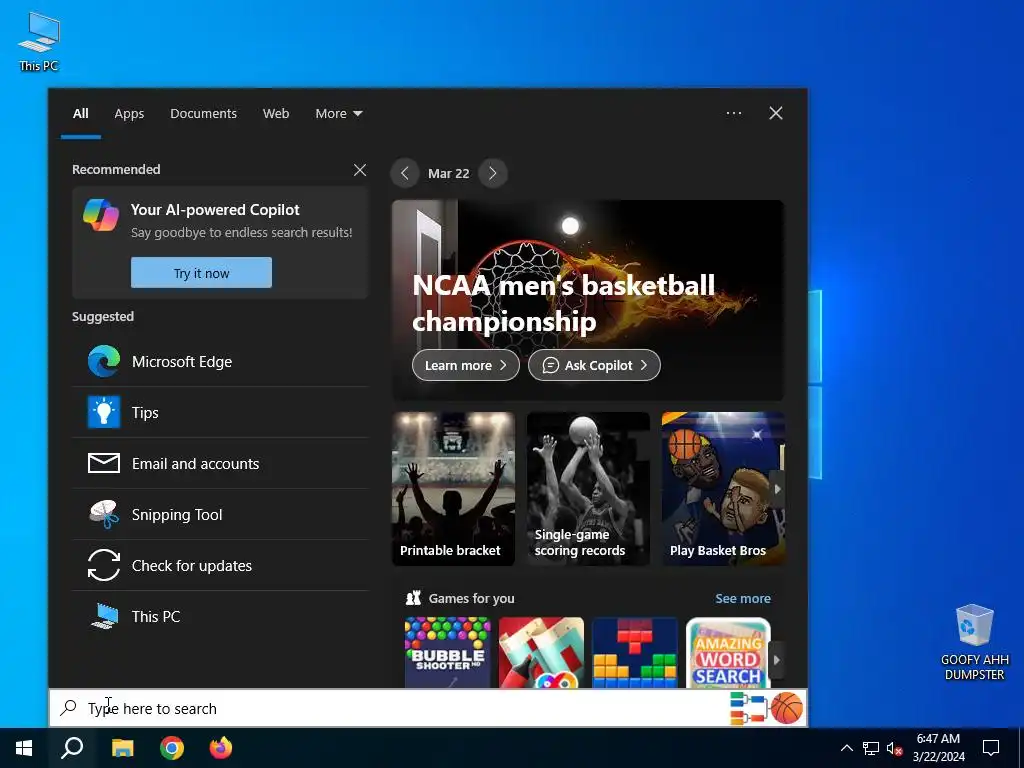Screen dimensions: 1024x768
Task: Launch Firefox from the taskbar
Action: pyautogui.click(x=221, y=748)
